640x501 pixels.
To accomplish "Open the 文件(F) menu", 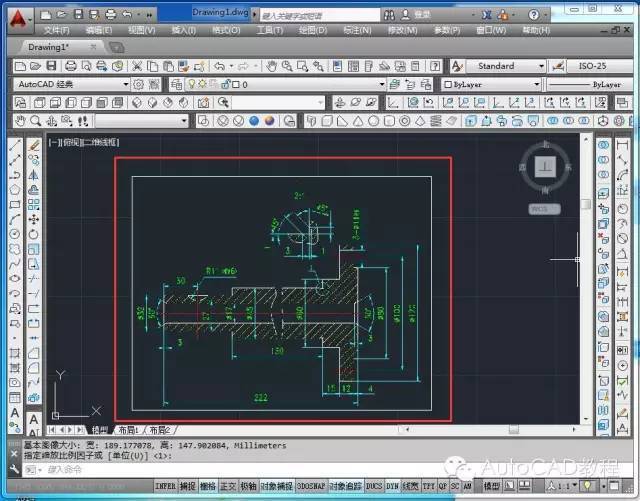I will pyautogui.click(x=57, y=31).
